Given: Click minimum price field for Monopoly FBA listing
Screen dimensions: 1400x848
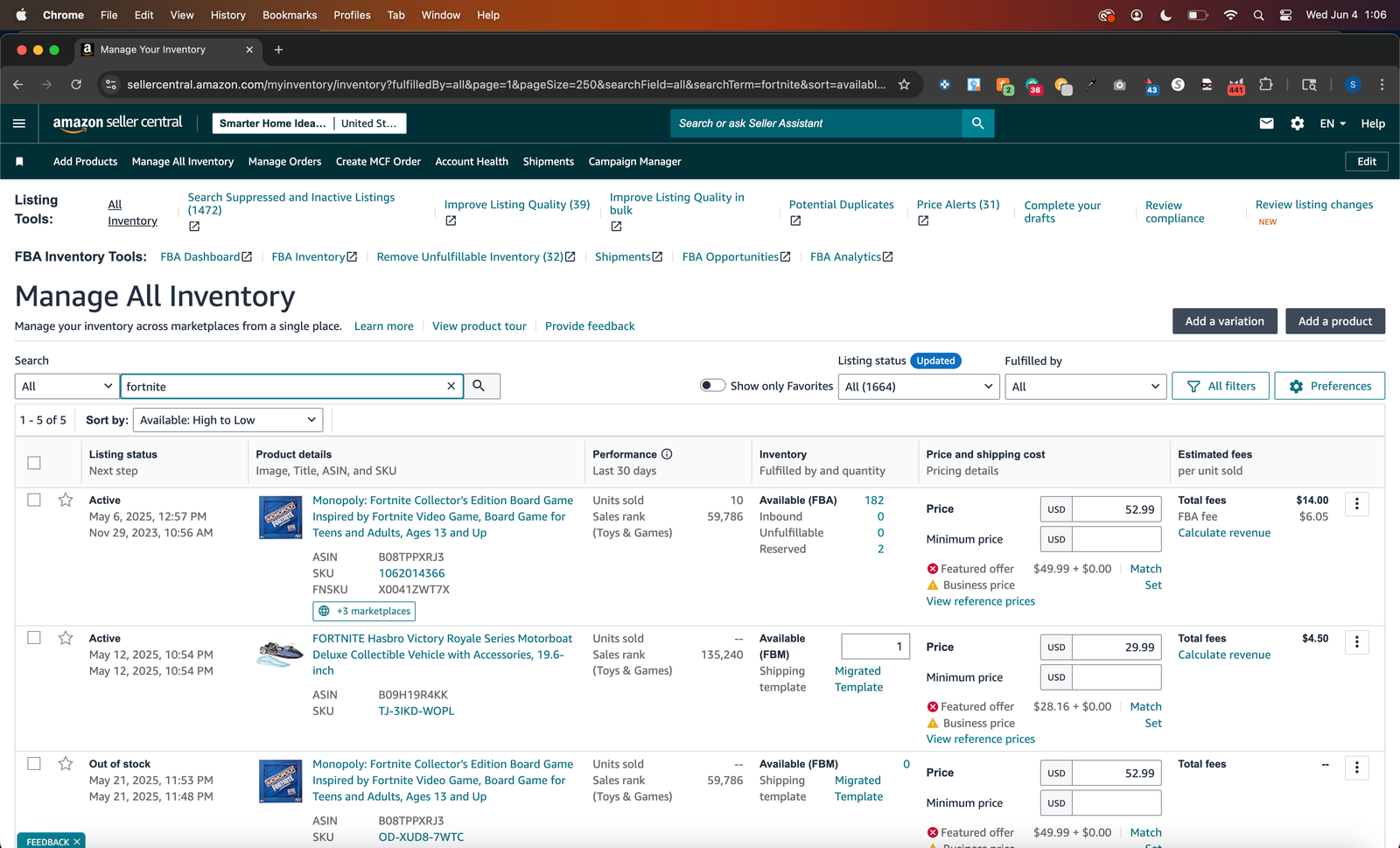Looking at the screenshot, I should [x=1116, y=539].
